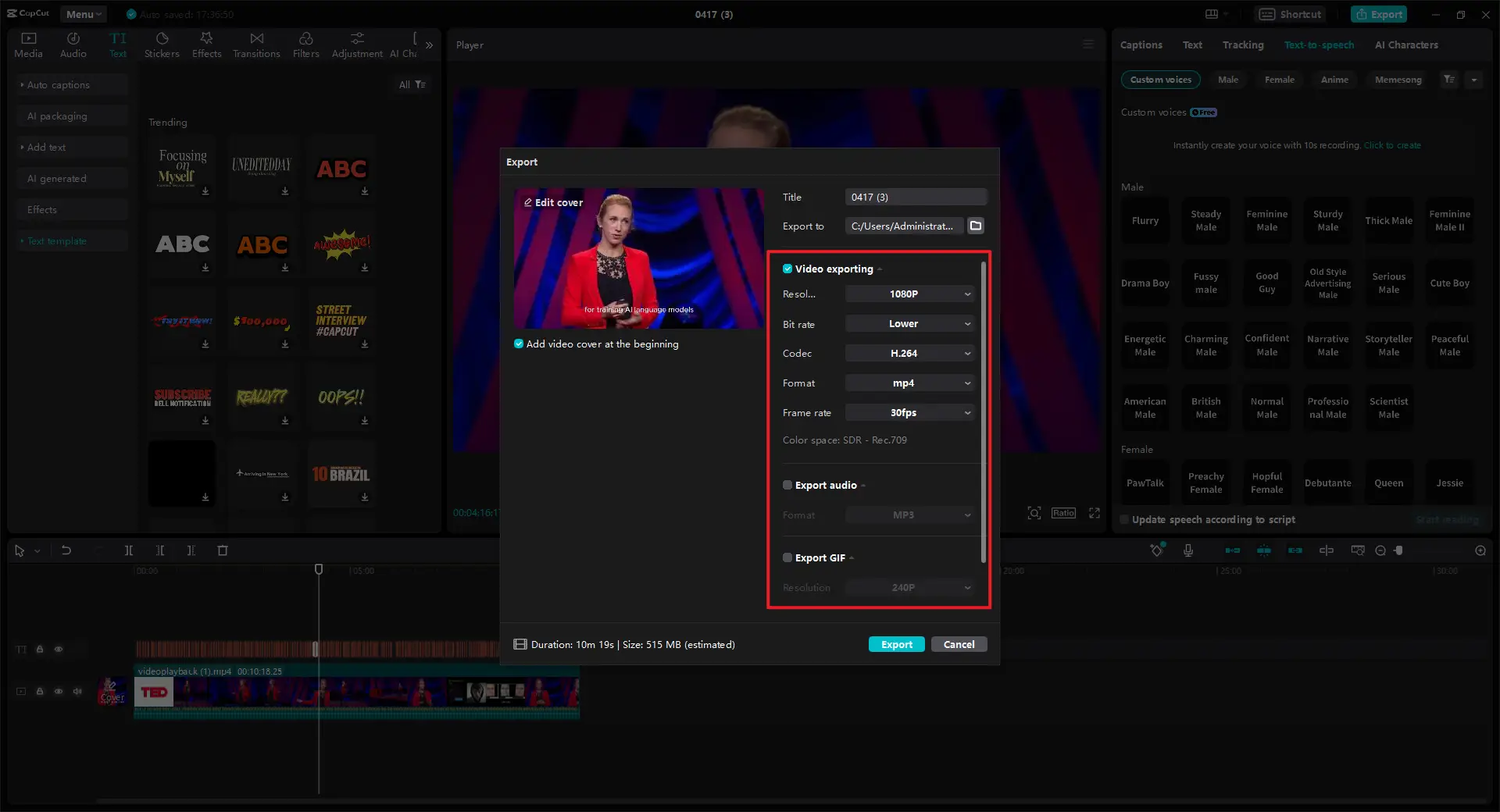Select the Female voice category tab
1500x812 pixels.
(x=1279, y=80)
